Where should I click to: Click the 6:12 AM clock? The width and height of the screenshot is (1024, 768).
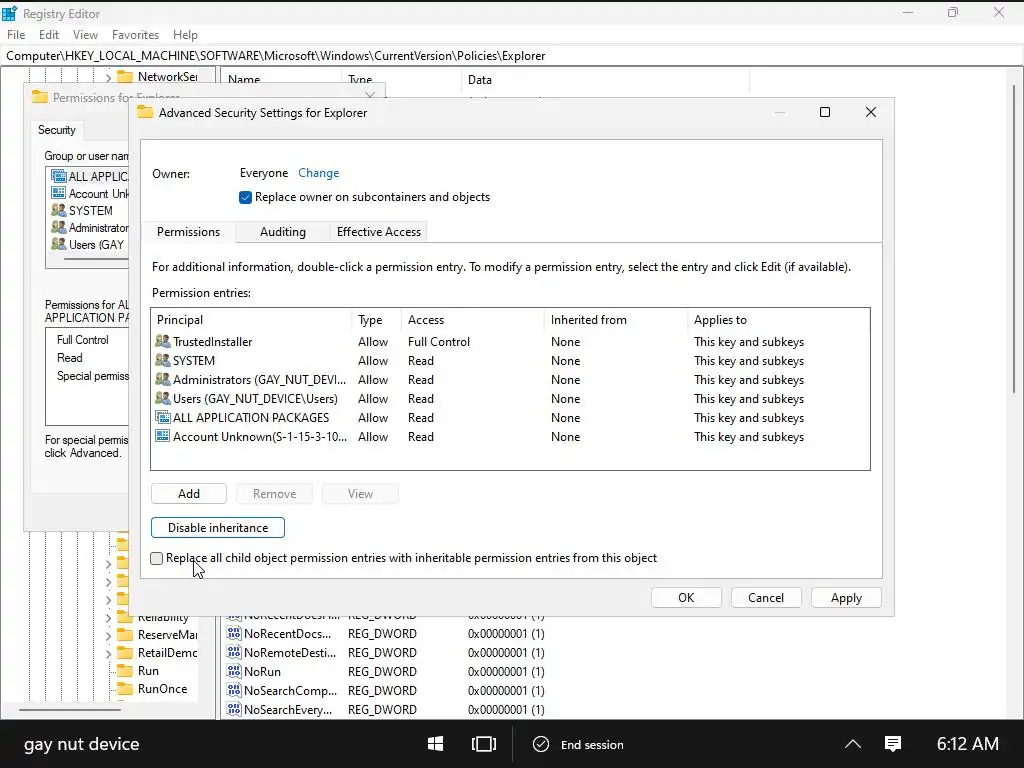pyautogui.click(x=967, y=744)
